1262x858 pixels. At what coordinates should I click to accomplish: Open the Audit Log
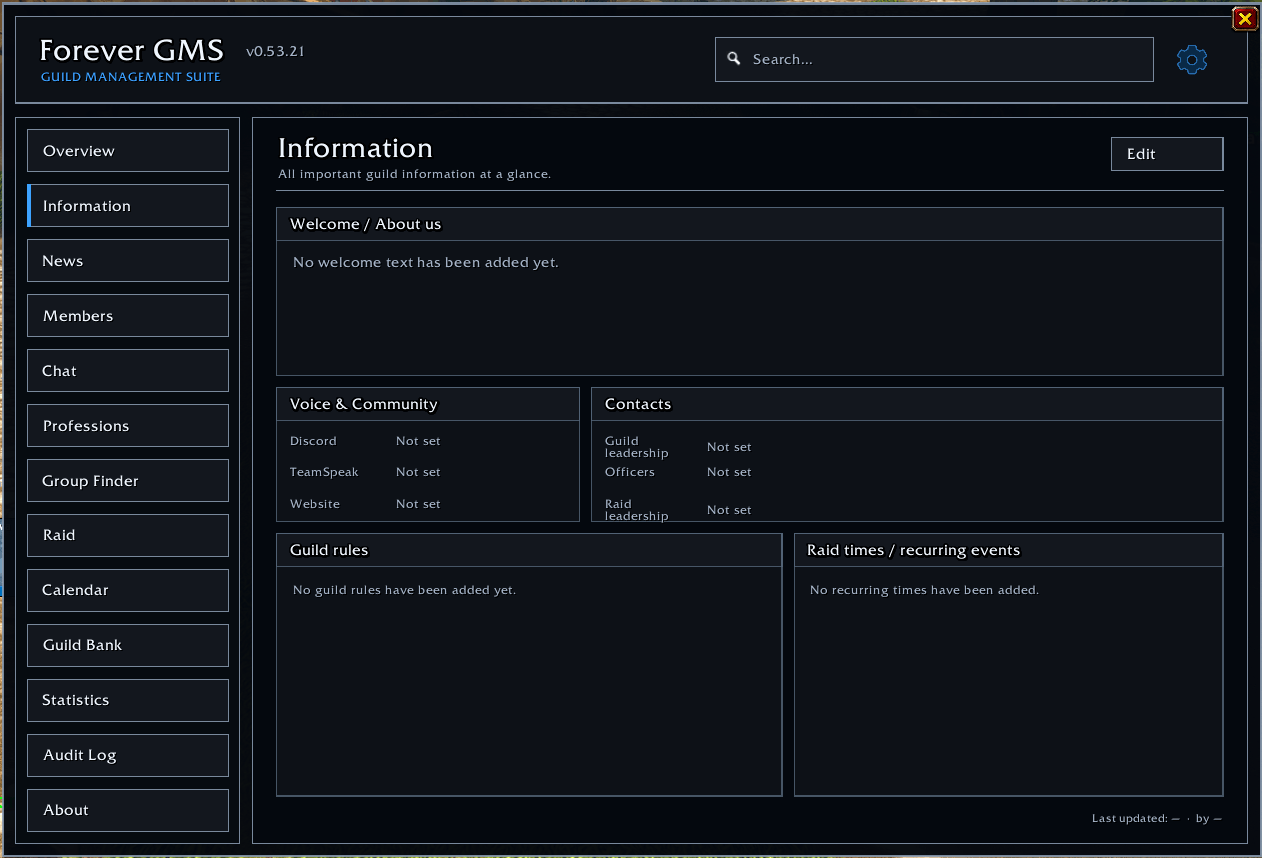click(128, 755)
